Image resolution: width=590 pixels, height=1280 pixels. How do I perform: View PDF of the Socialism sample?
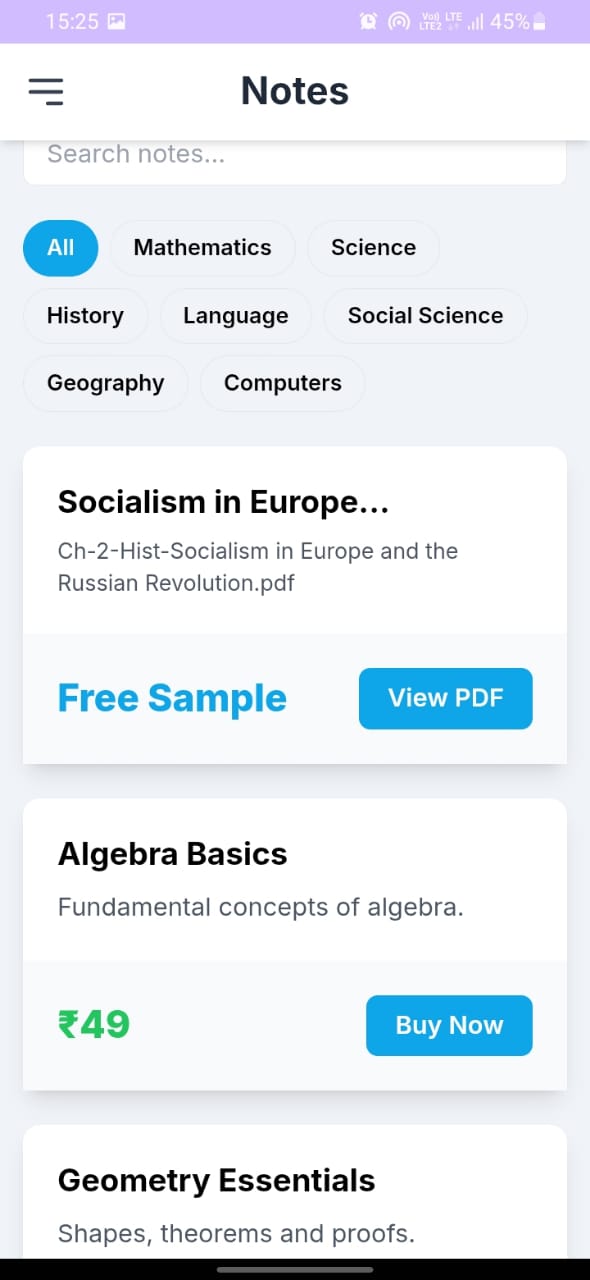tap(445, 698)
